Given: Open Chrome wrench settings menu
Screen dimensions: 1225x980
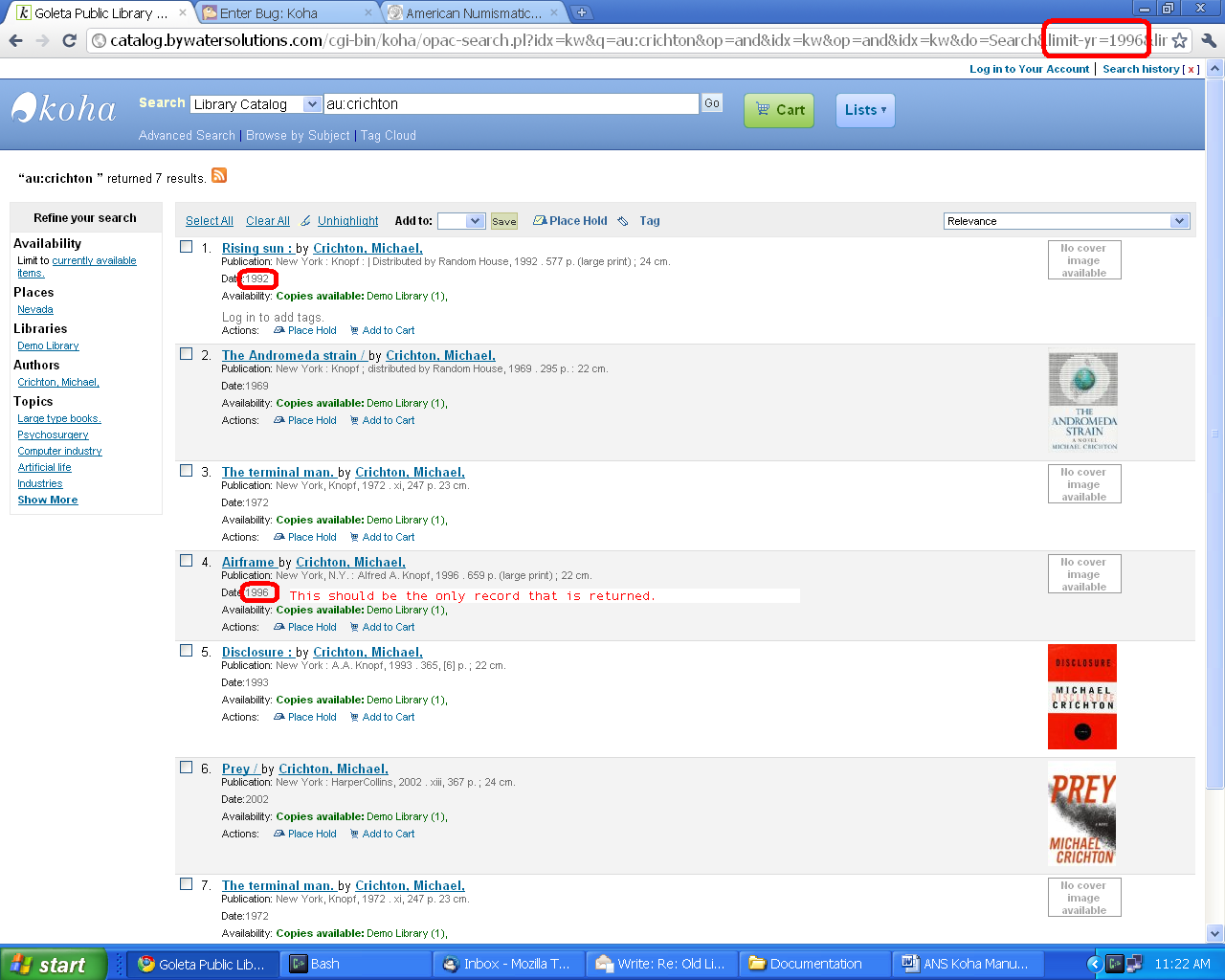Looking at the screenshot, I should [x=1209, y=40].
